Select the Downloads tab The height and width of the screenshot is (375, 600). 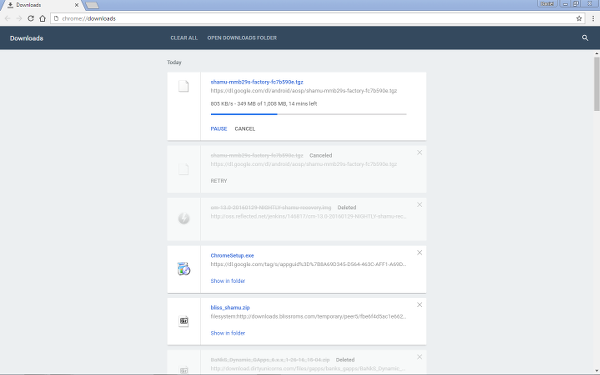coord(41,5)
